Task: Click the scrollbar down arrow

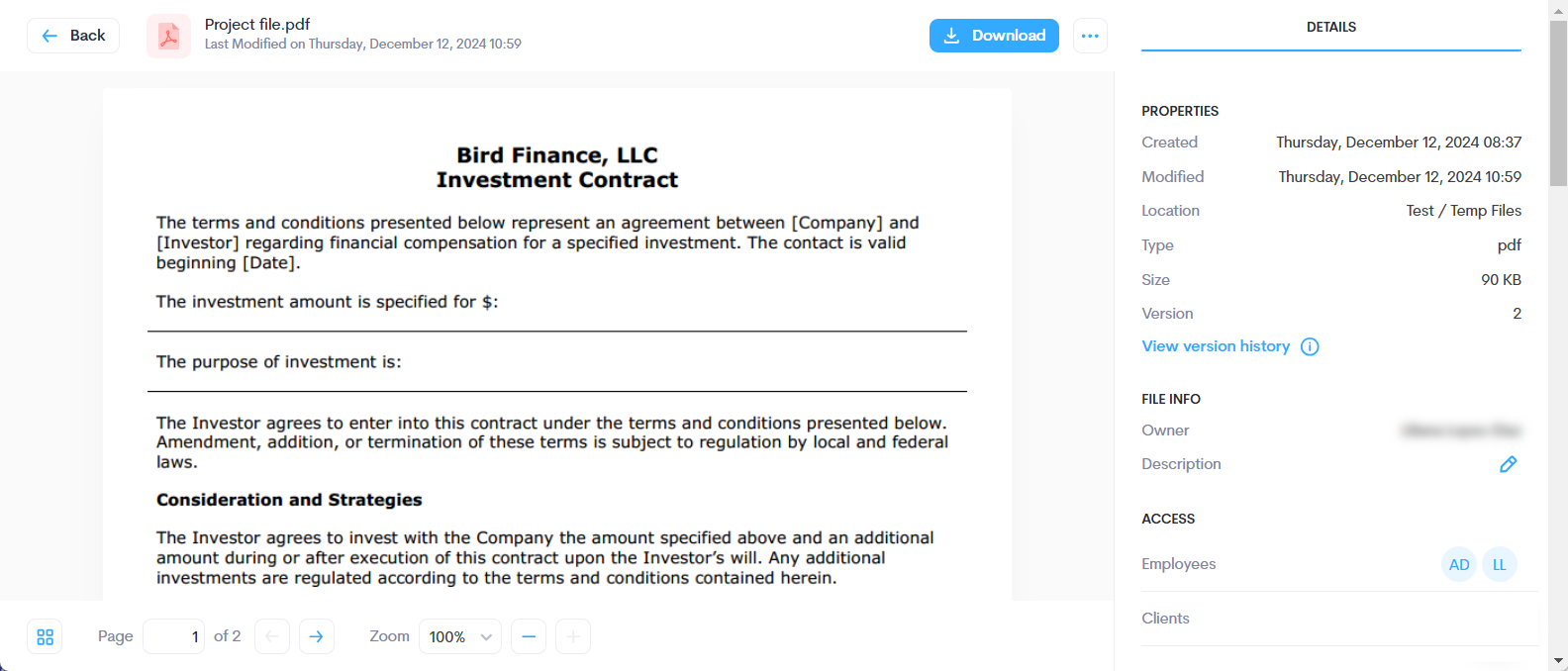Action: point(1558,660)
